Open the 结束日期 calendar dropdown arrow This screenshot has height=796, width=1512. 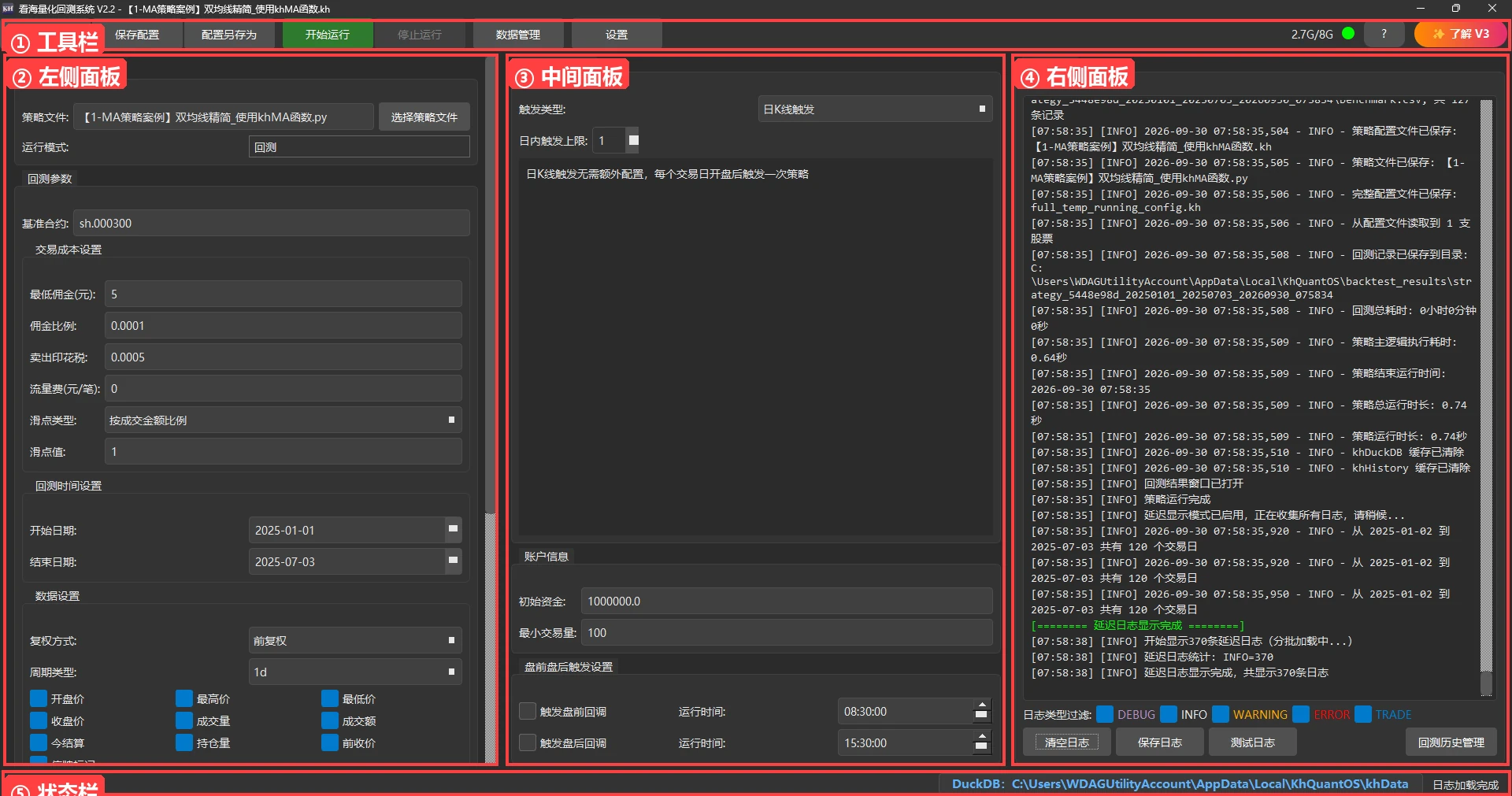tap(454, 561)
